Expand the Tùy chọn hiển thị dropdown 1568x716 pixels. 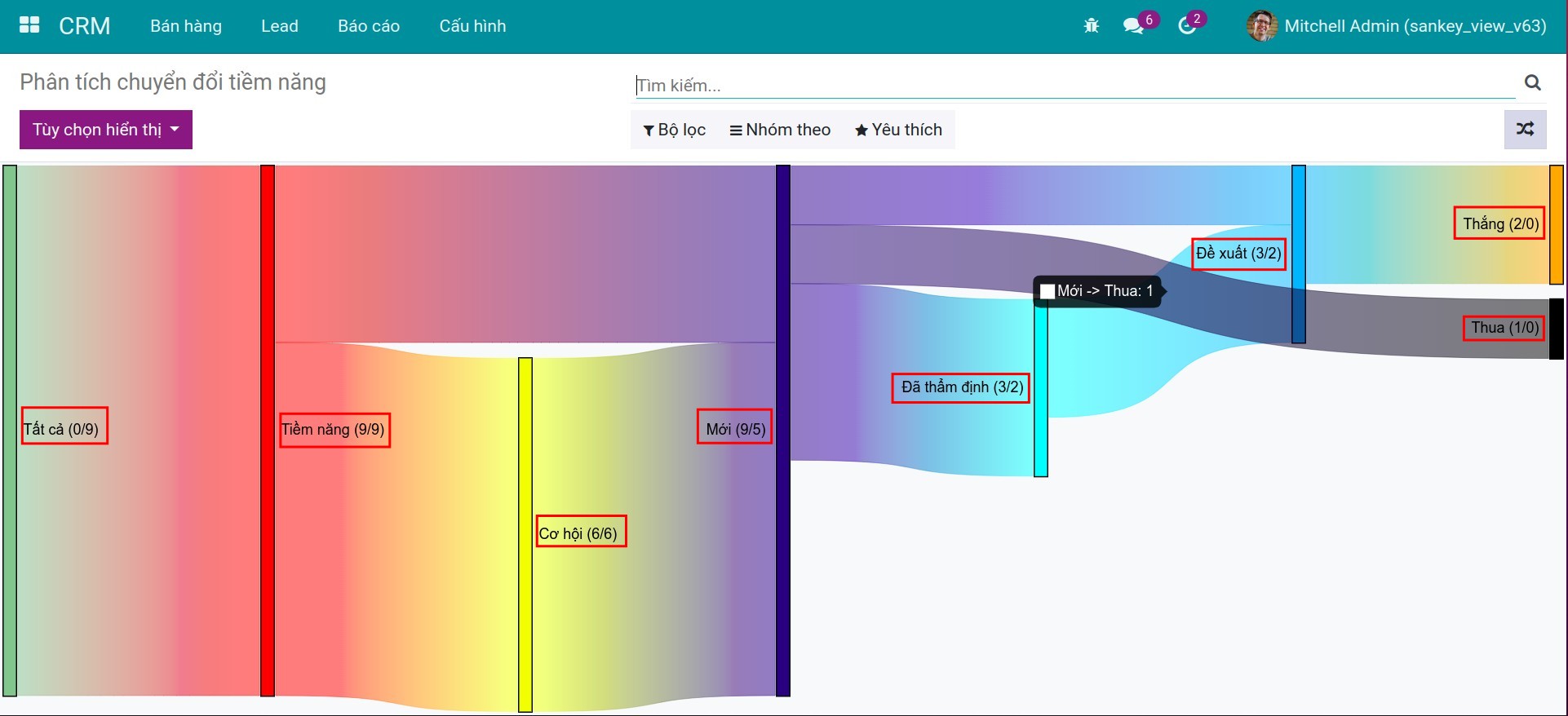[106, 130]
